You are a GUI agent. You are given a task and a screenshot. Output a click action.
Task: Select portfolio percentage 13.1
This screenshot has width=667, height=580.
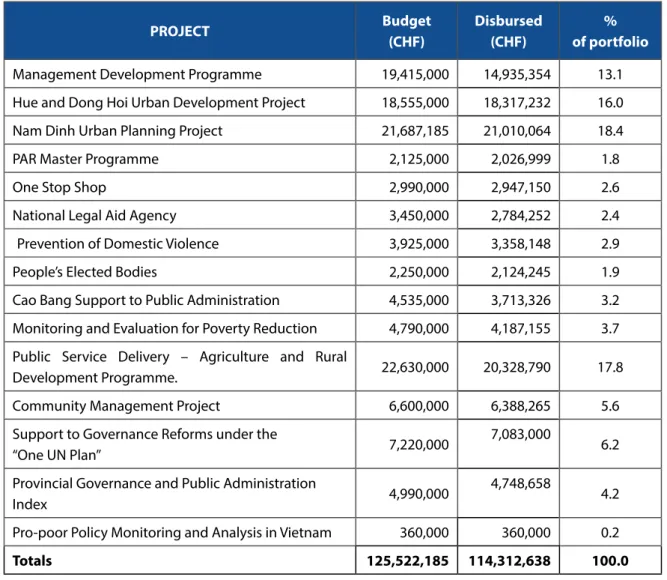pos(610,74)
